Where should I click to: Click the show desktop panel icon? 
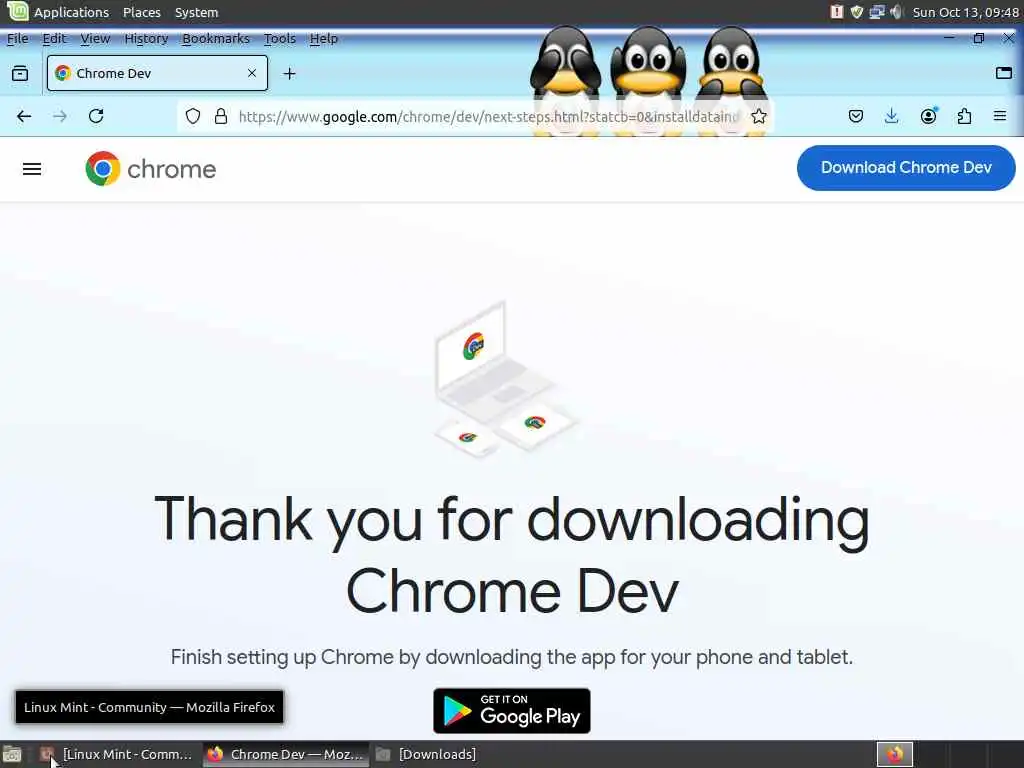tap(12, 754)
